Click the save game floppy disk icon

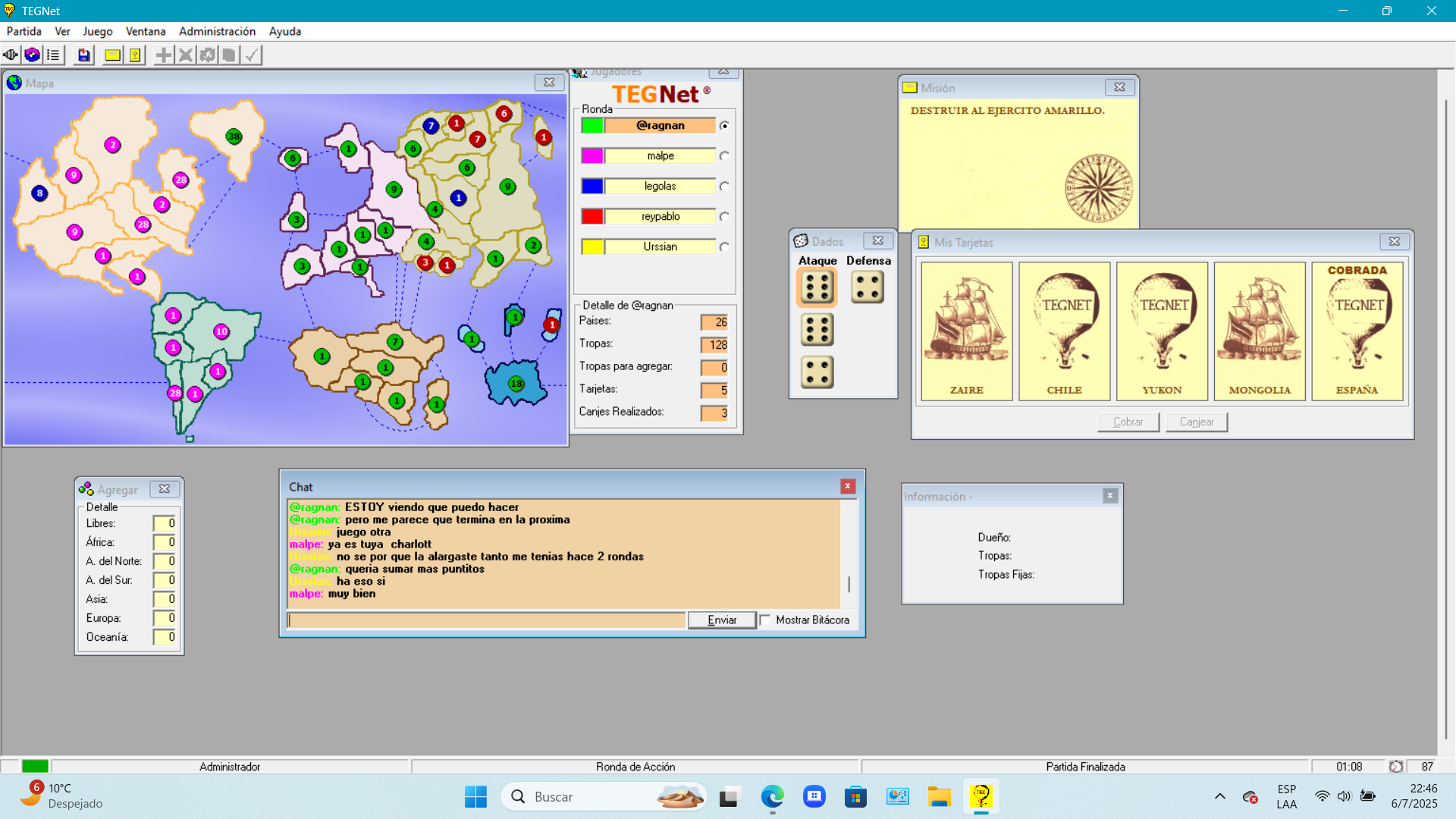coord(83,55)
